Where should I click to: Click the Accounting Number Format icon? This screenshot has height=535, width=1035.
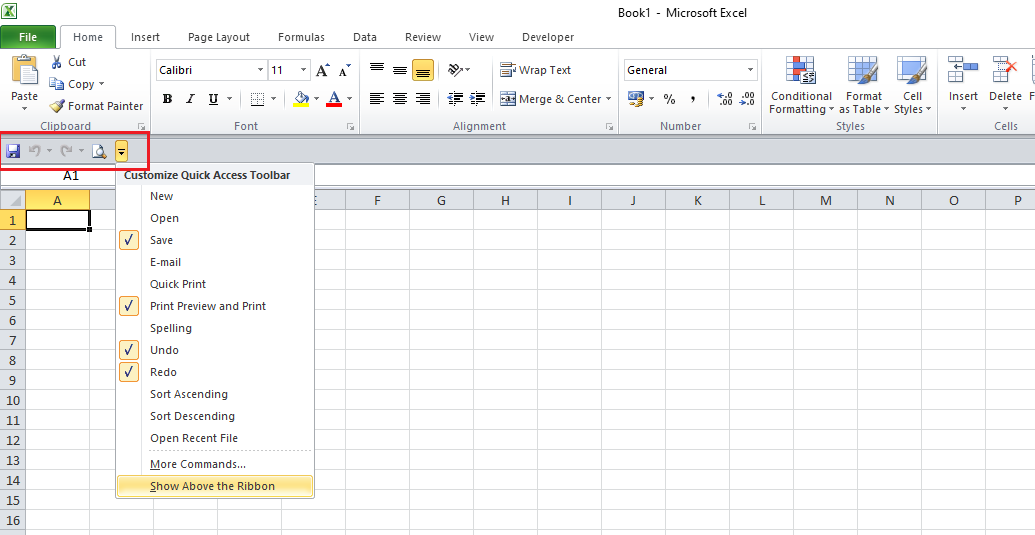point(636,99)
